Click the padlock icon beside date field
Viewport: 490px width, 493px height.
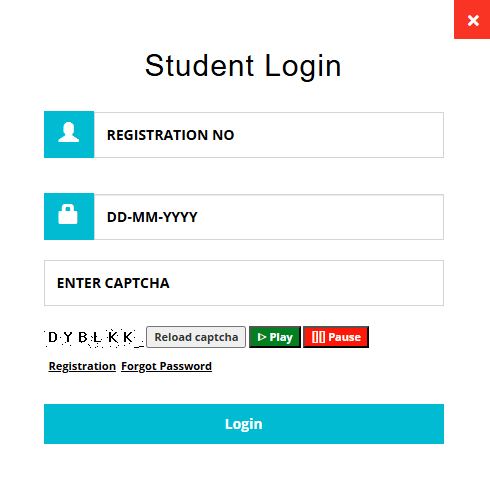pyautogui.click(x=68, y=214)
